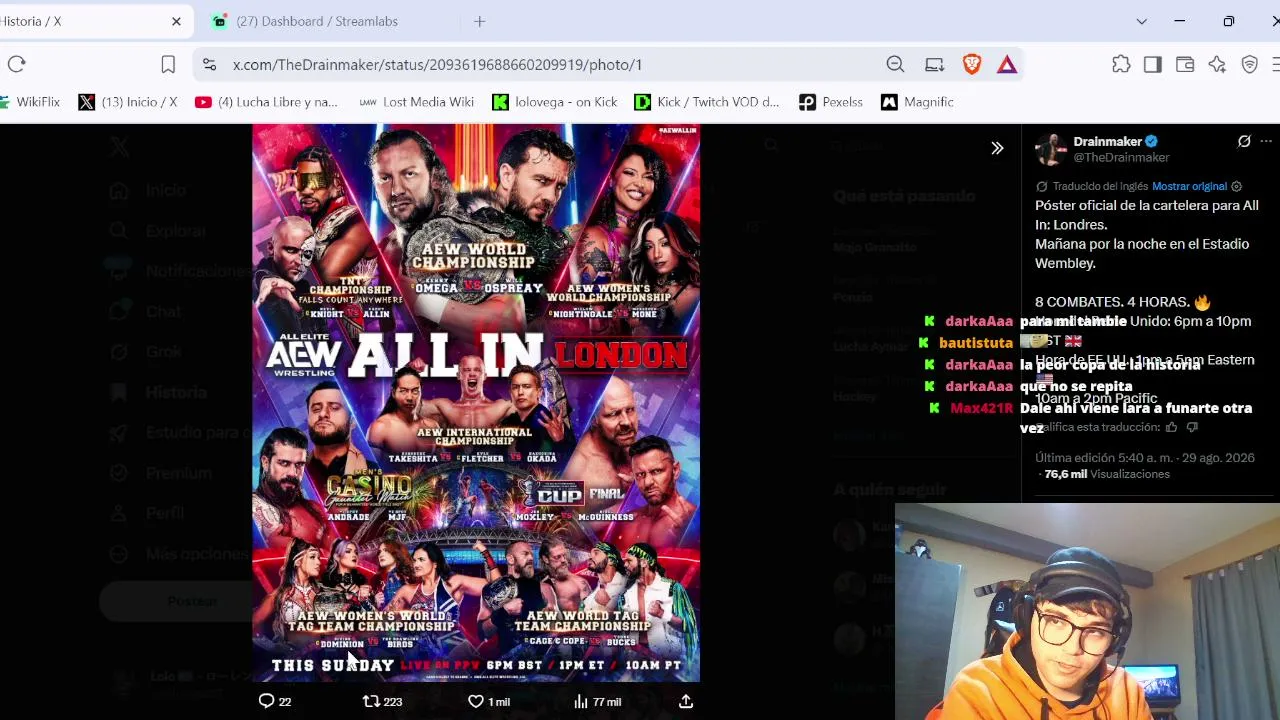1280x720 pixels.
Task: Collapse the post sidebar with double-arrow icon
Action: point(997,148)
